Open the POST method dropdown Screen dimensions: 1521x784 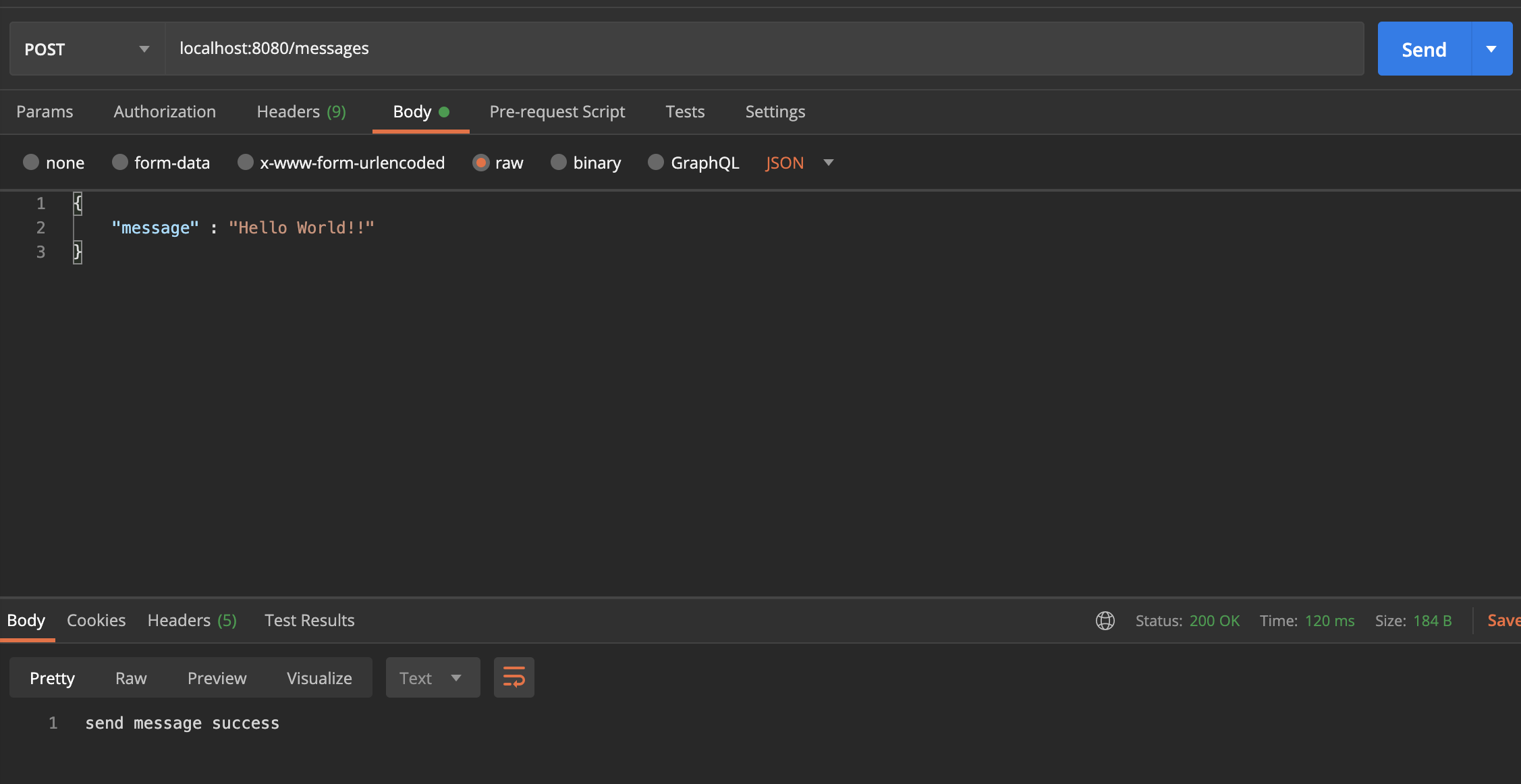point(87,49)
